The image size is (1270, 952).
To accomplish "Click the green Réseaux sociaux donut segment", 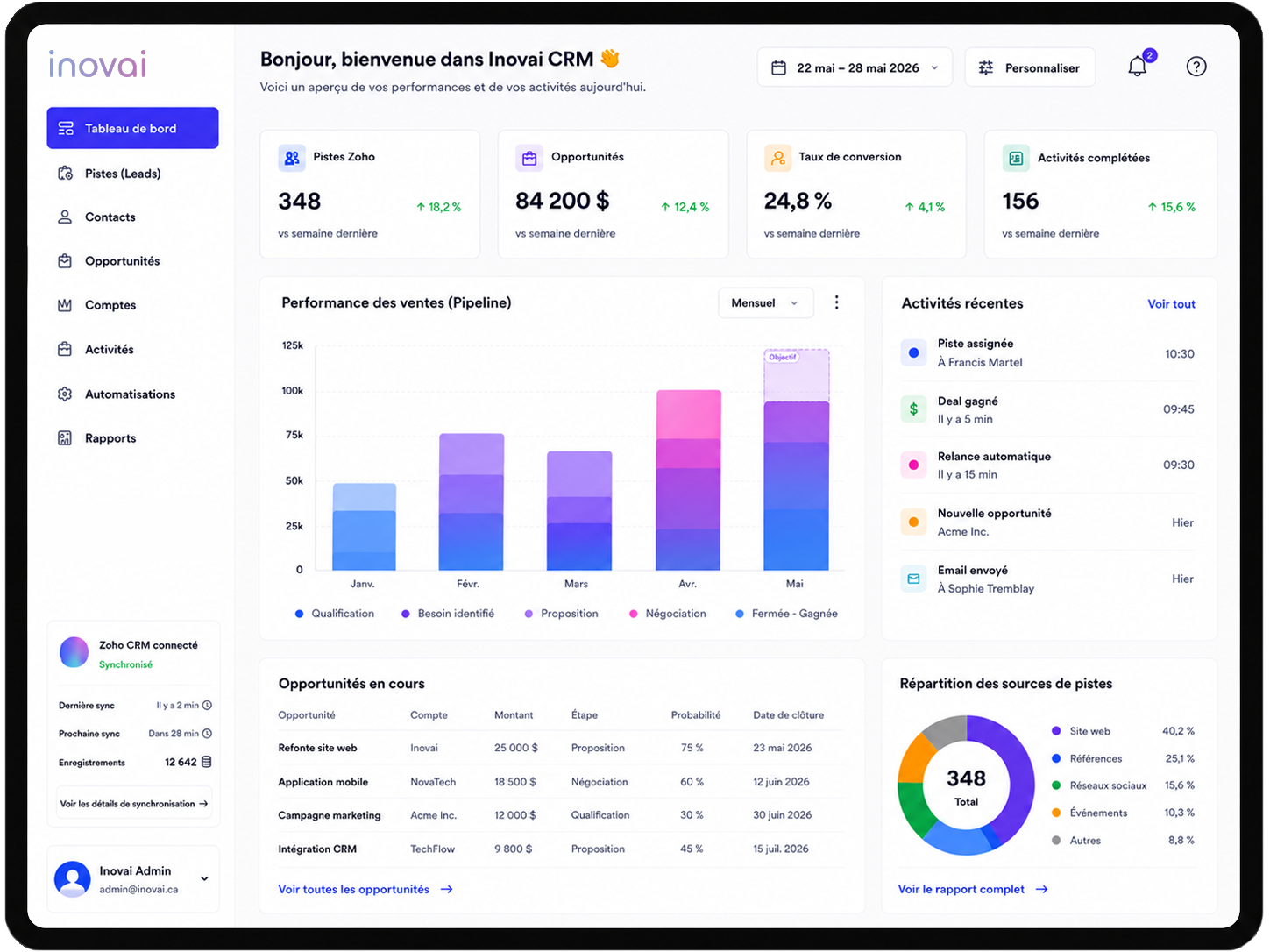I will tap(914, 806).
